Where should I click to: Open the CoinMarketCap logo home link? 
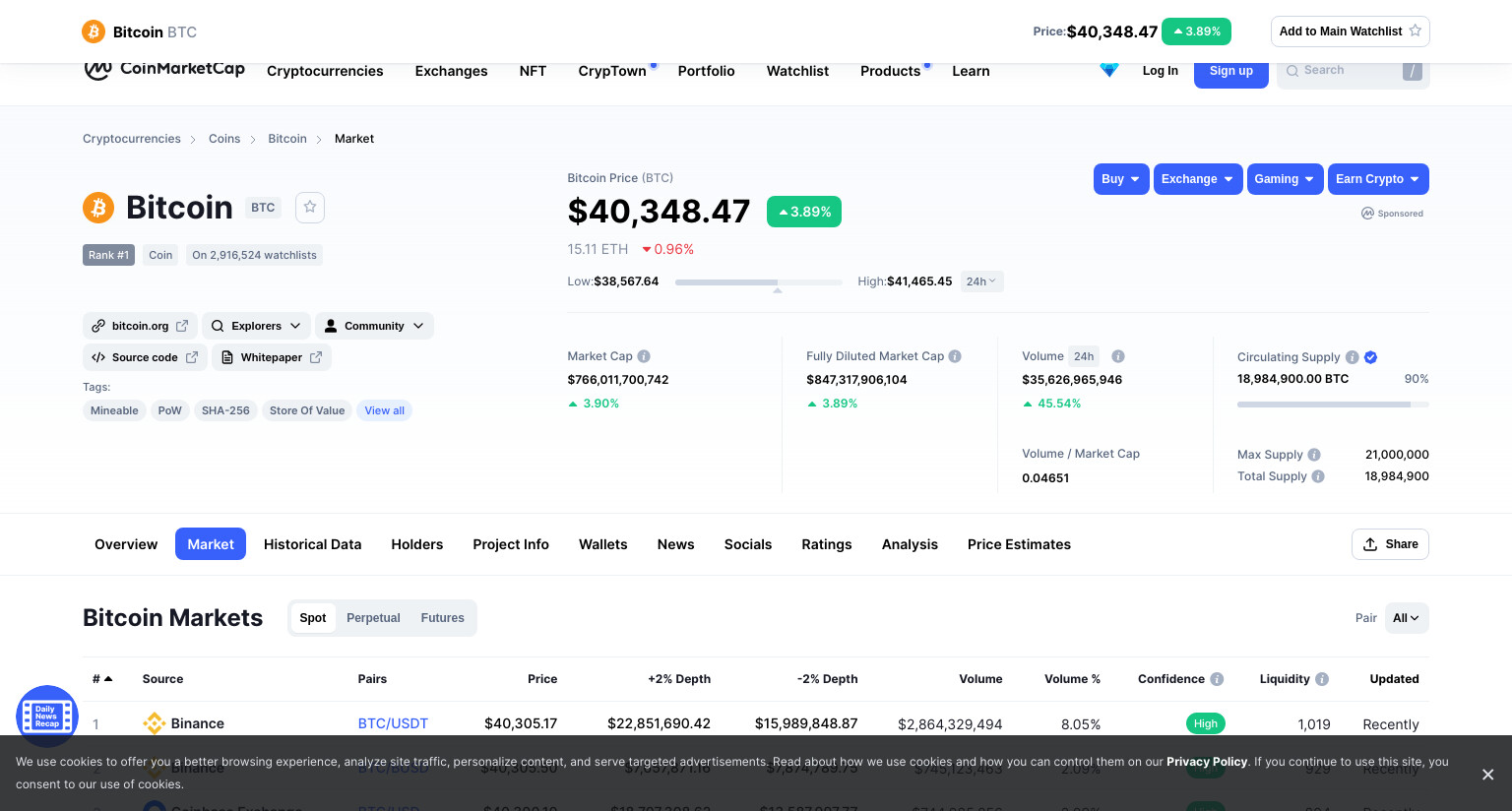(x=164, y=69)
